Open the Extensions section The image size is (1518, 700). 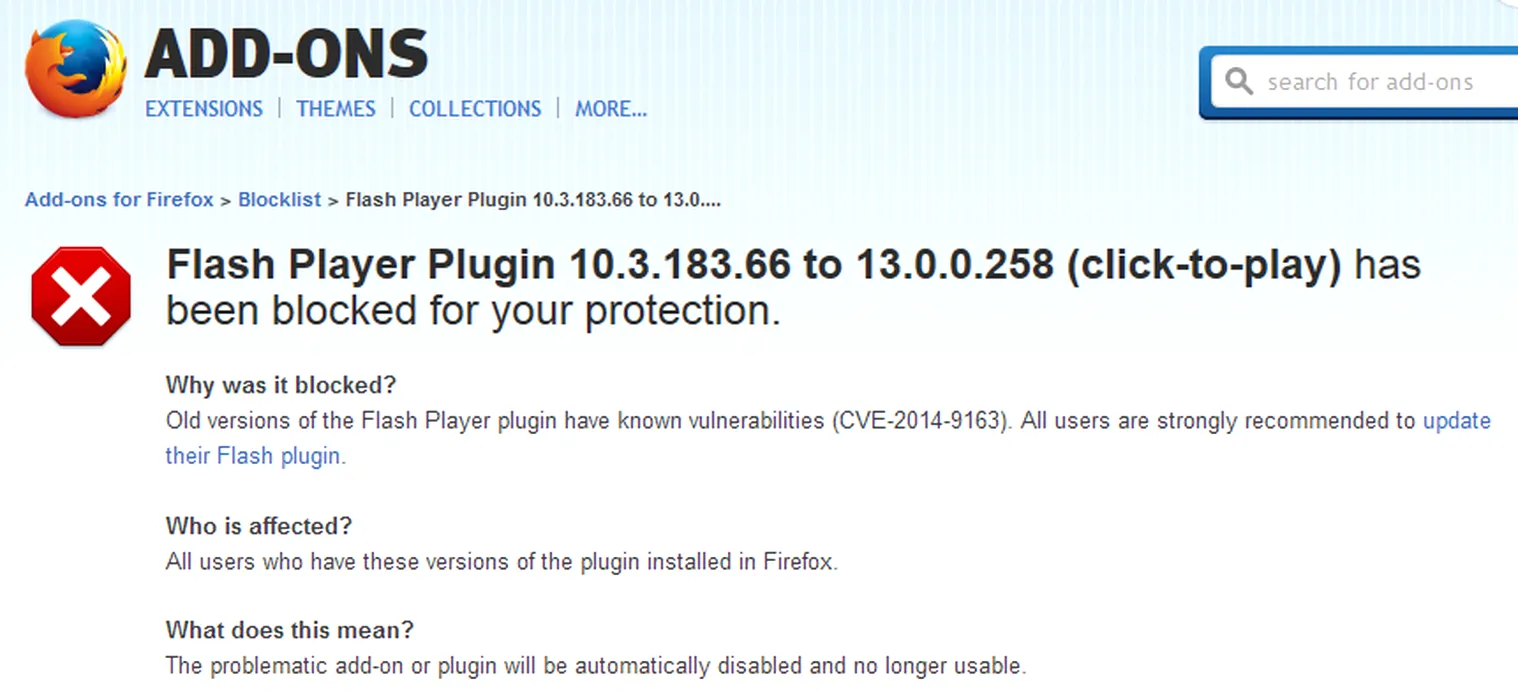pyautogui.click(x=204, y=109)
